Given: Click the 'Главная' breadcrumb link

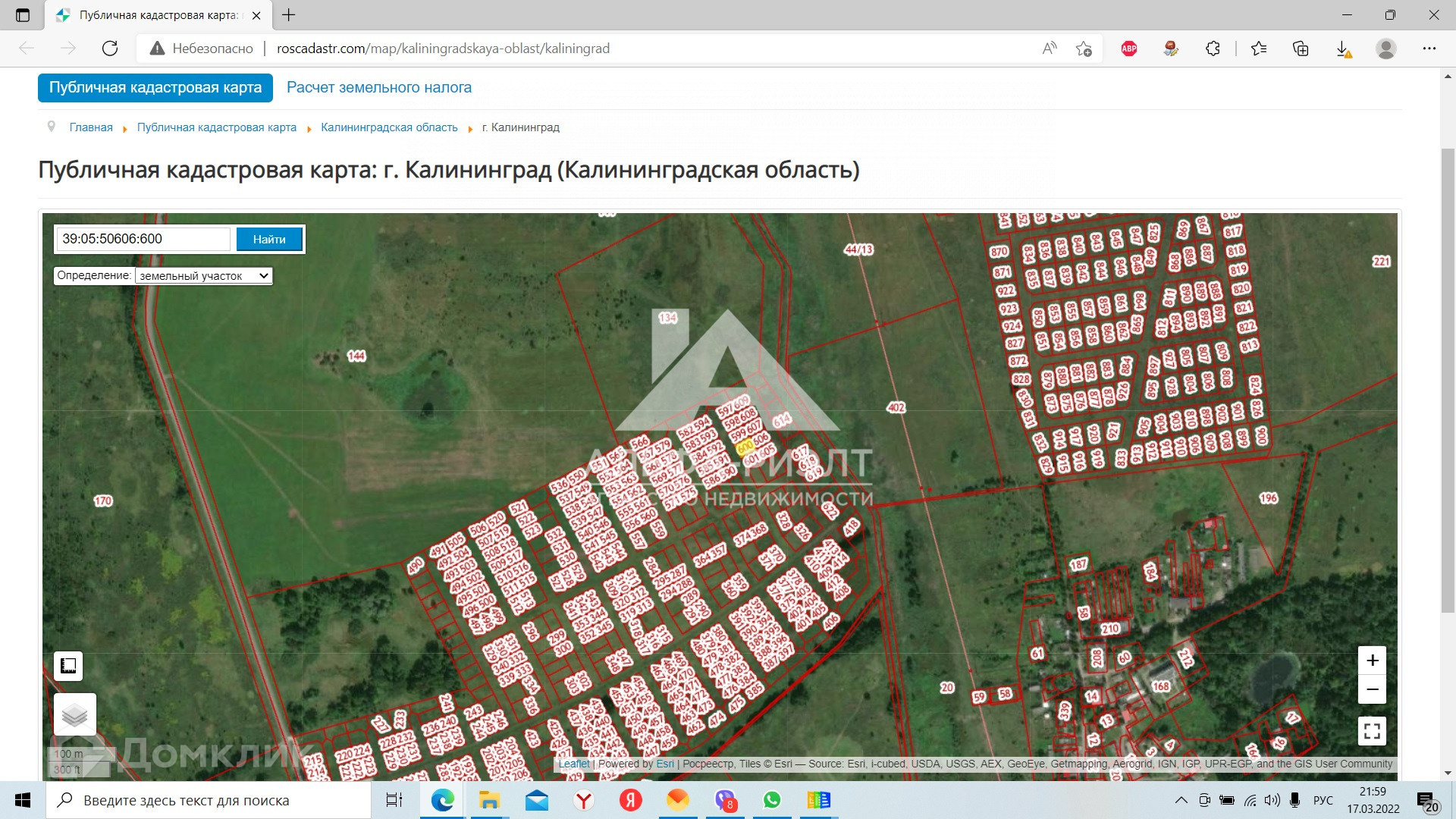Looking at the screenshot, I should (x=91, y=127).
